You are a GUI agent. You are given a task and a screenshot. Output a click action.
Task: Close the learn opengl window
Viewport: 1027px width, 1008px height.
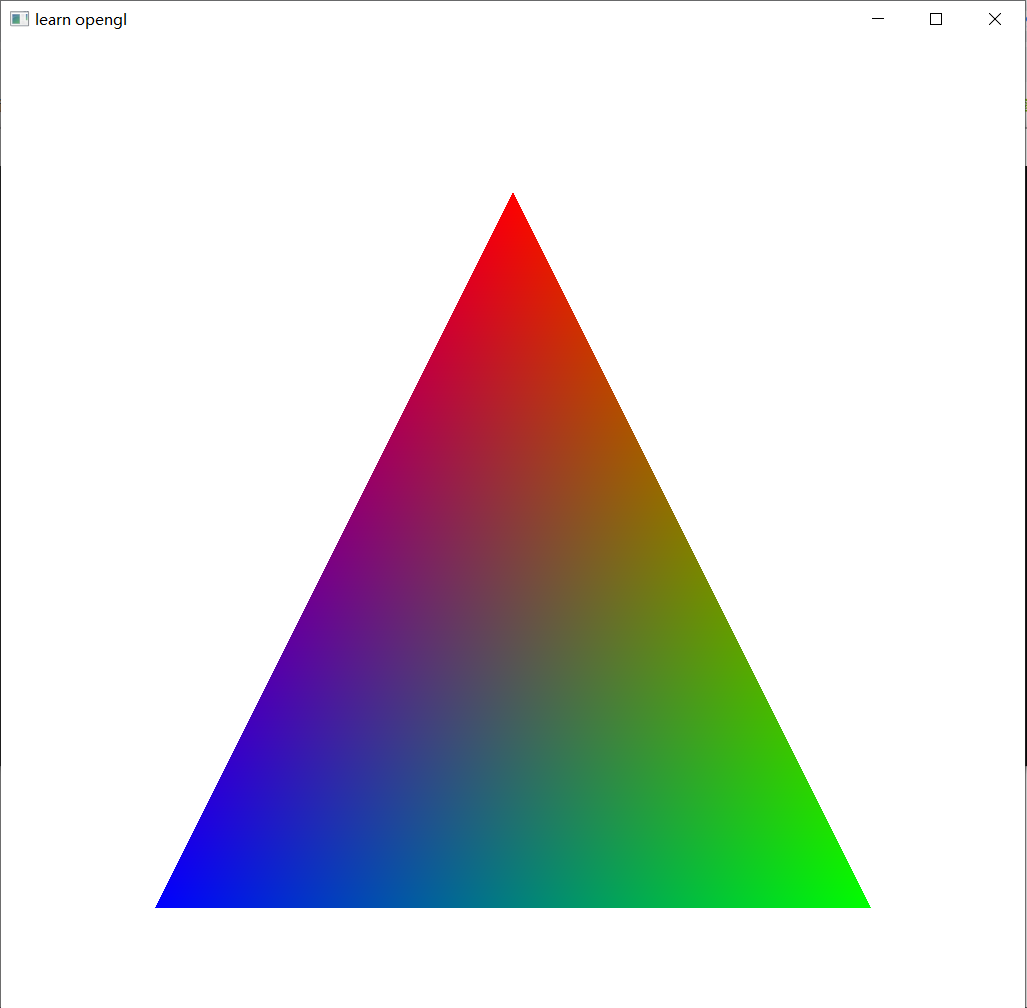coord(994,19)
